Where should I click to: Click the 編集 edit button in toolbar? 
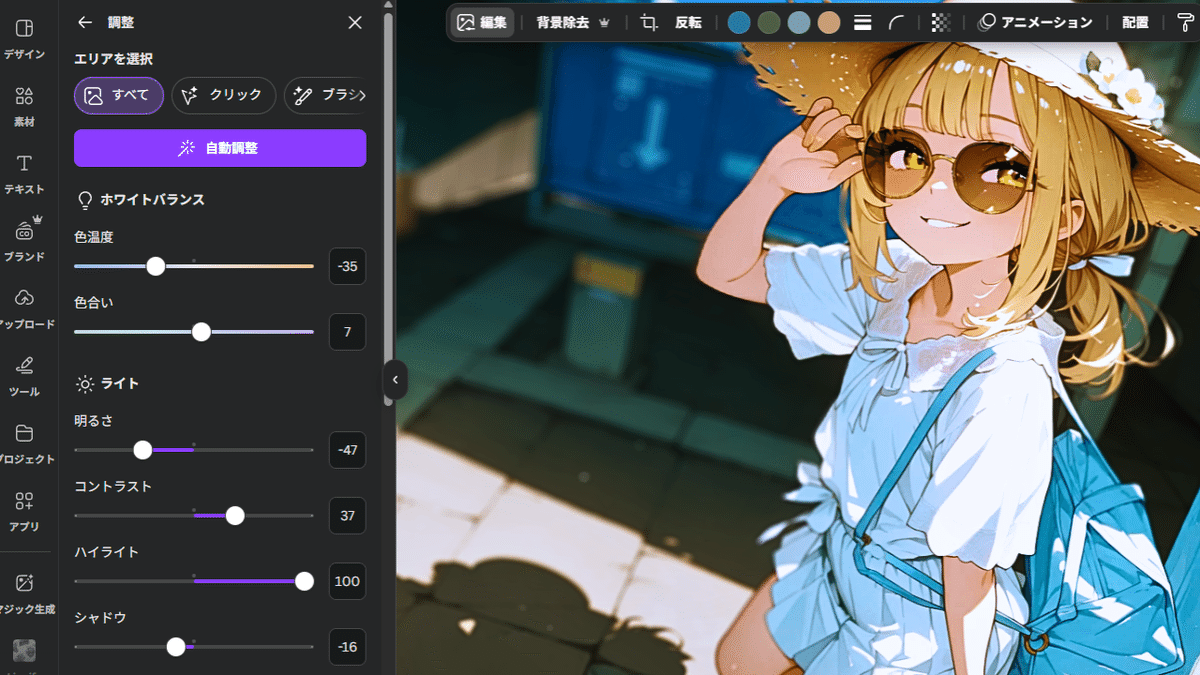point(482,22)
